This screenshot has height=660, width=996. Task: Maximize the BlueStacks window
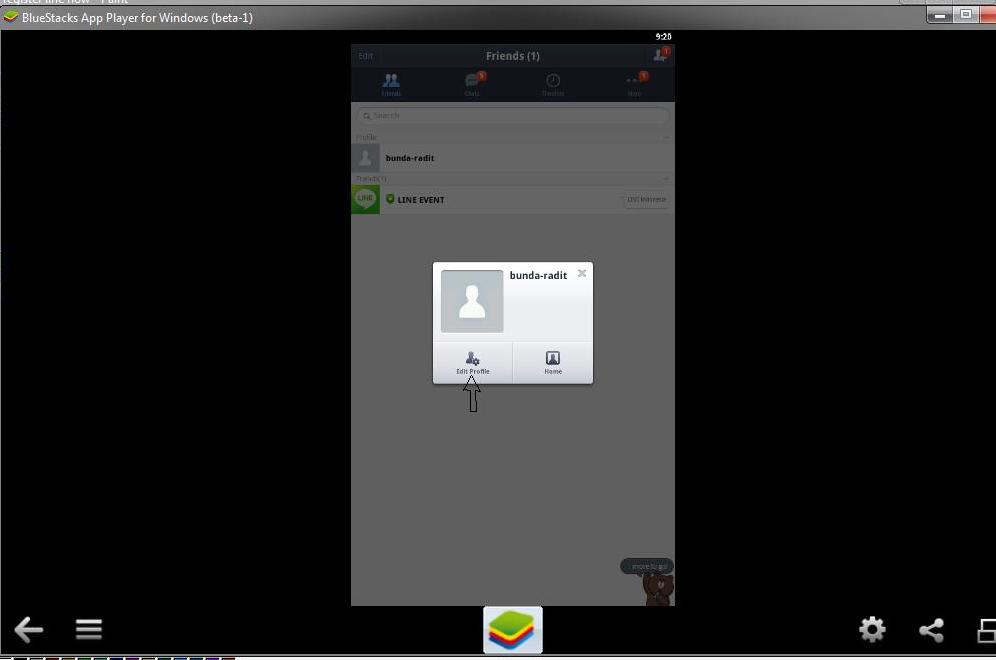pos(966,15)
